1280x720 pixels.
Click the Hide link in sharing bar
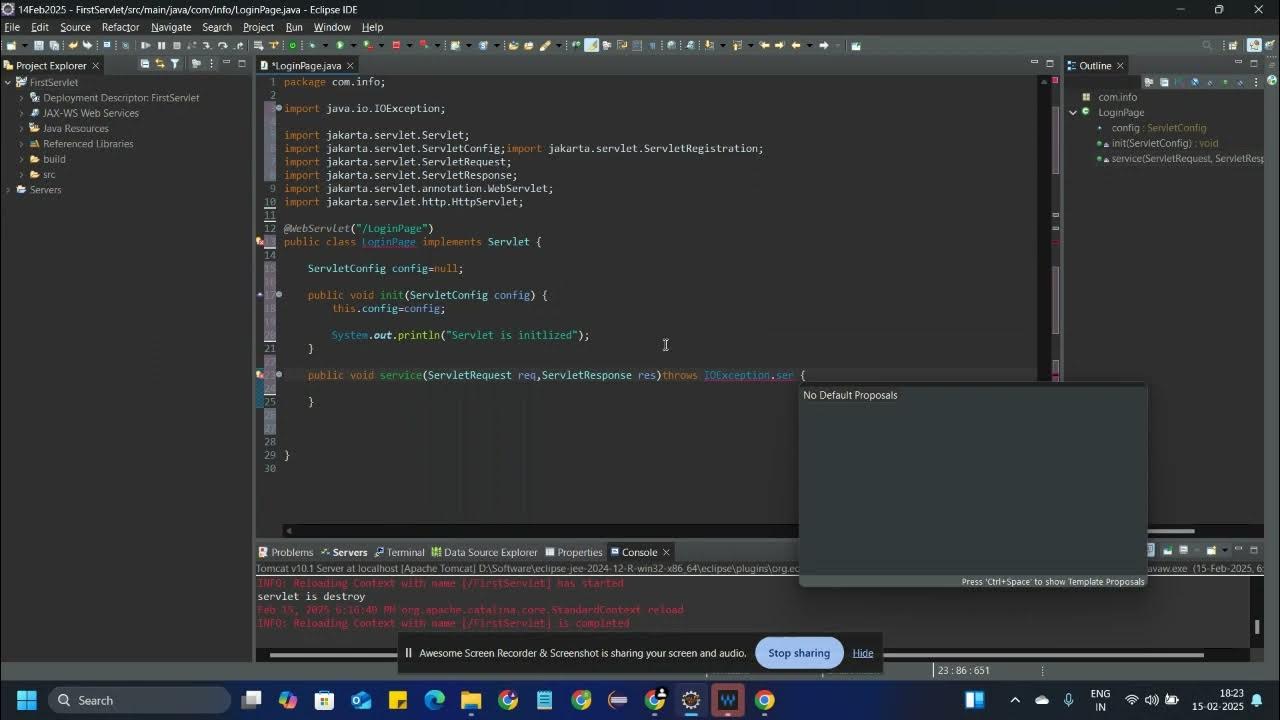tap(863, 653)
